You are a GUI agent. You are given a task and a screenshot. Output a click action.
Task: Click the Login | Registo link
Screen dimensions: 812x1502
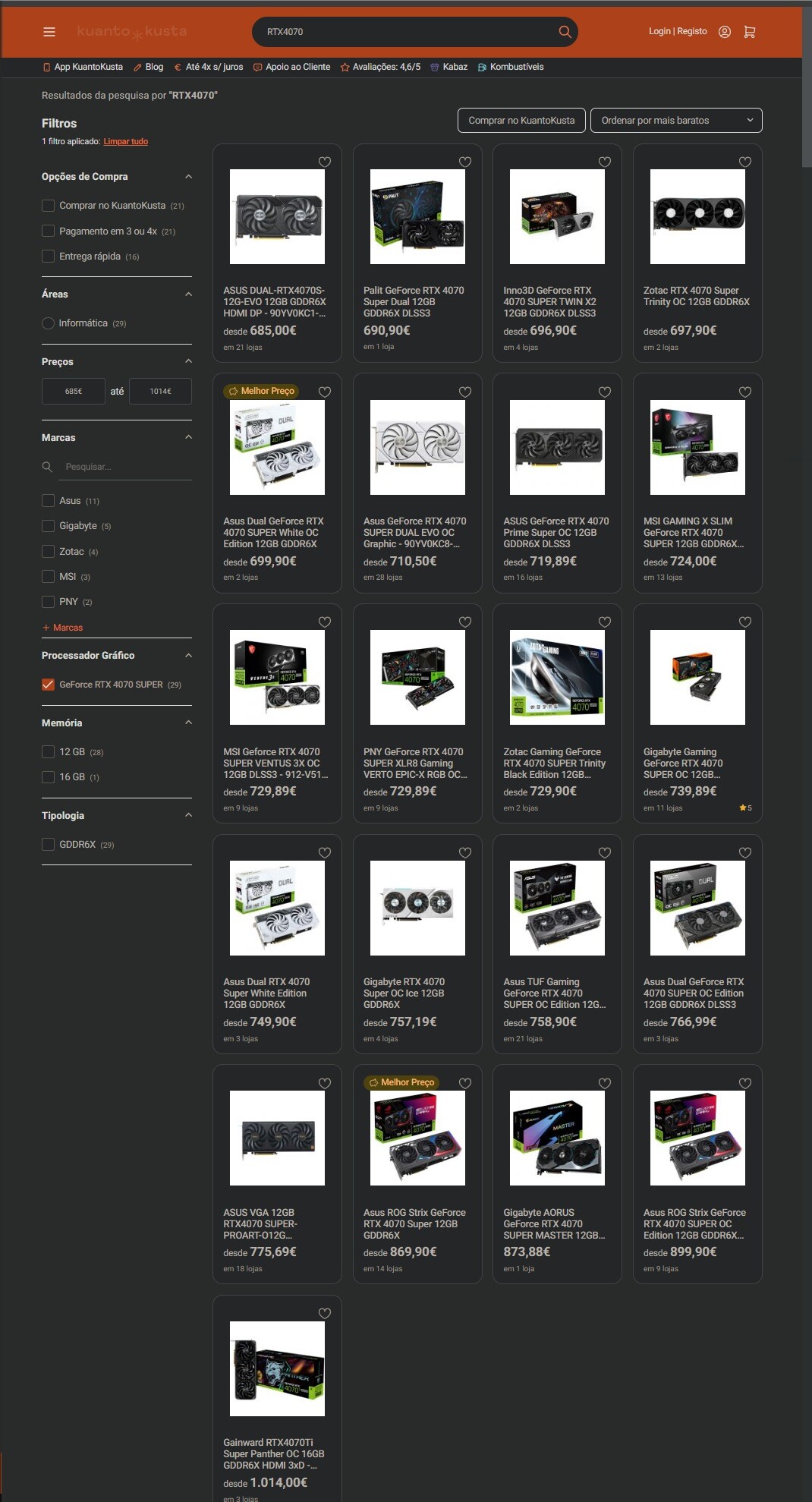(x=678, y=31)
